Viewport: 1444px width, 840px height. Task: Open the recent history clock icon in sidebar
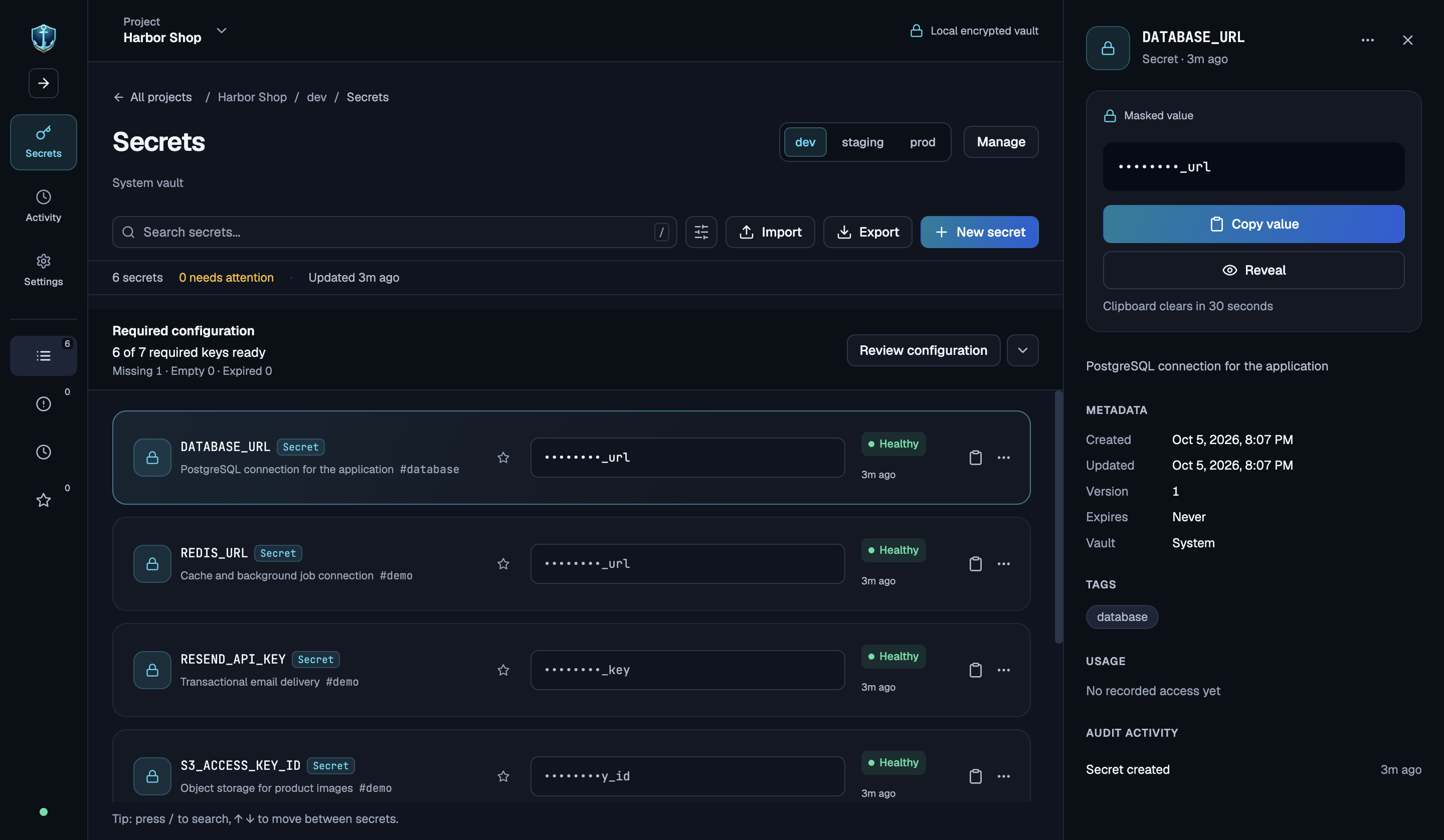(x=44, y=452)
